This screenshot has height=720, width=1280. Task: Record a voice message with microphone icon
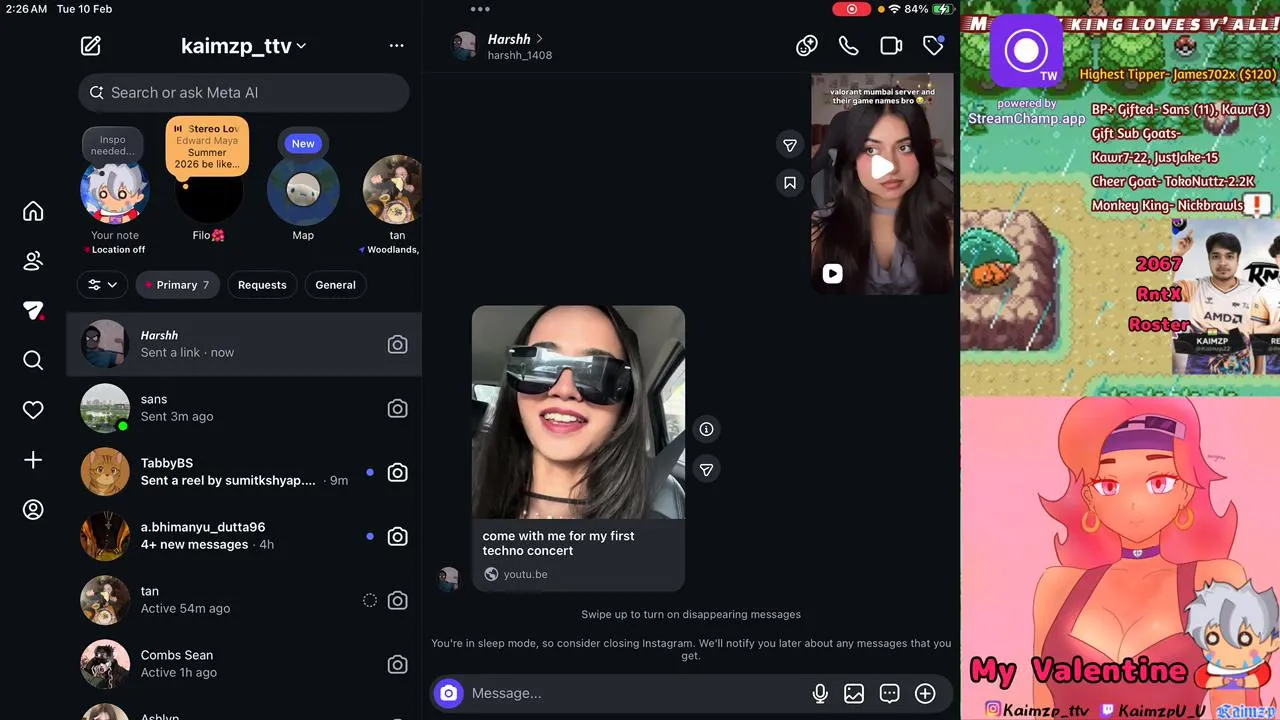click(x=820, y=693)
